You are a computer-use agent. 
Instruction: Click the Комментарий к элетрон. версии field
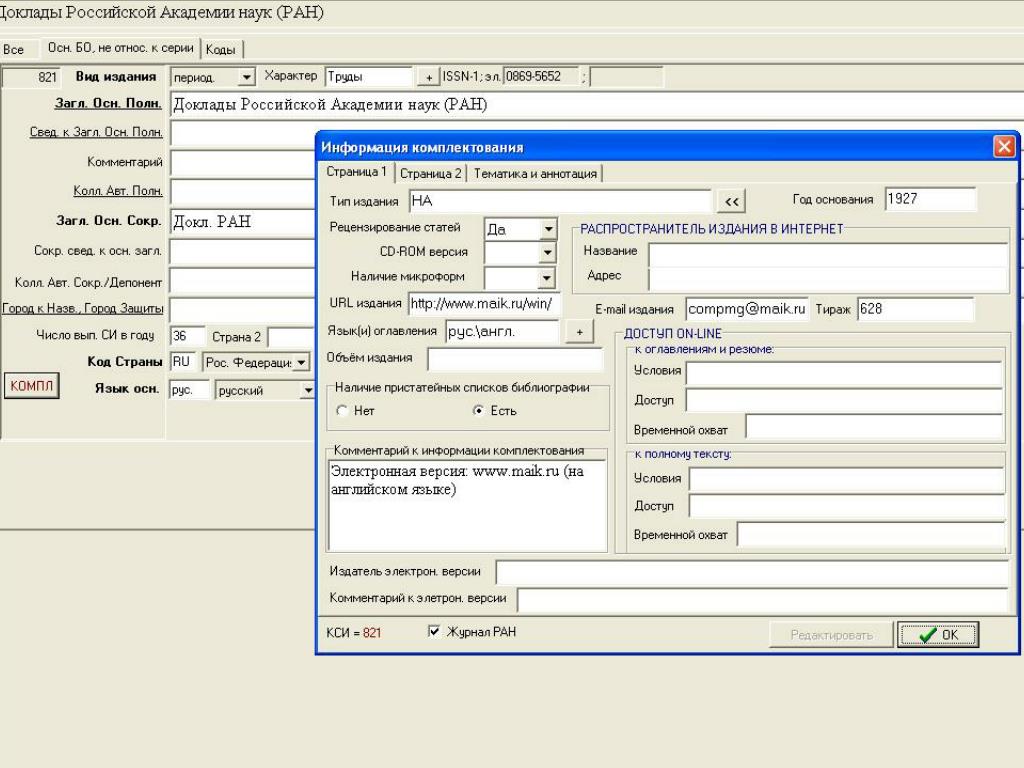tap(763, 600)
